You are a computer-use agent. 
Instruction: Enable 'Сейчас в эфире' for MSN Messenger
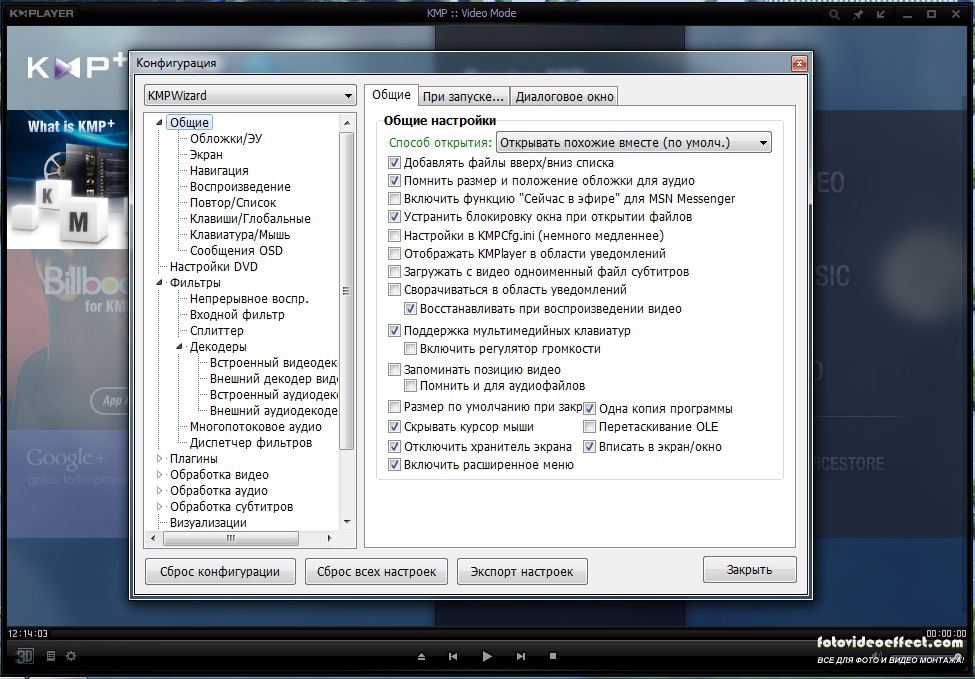pos(394,199)
